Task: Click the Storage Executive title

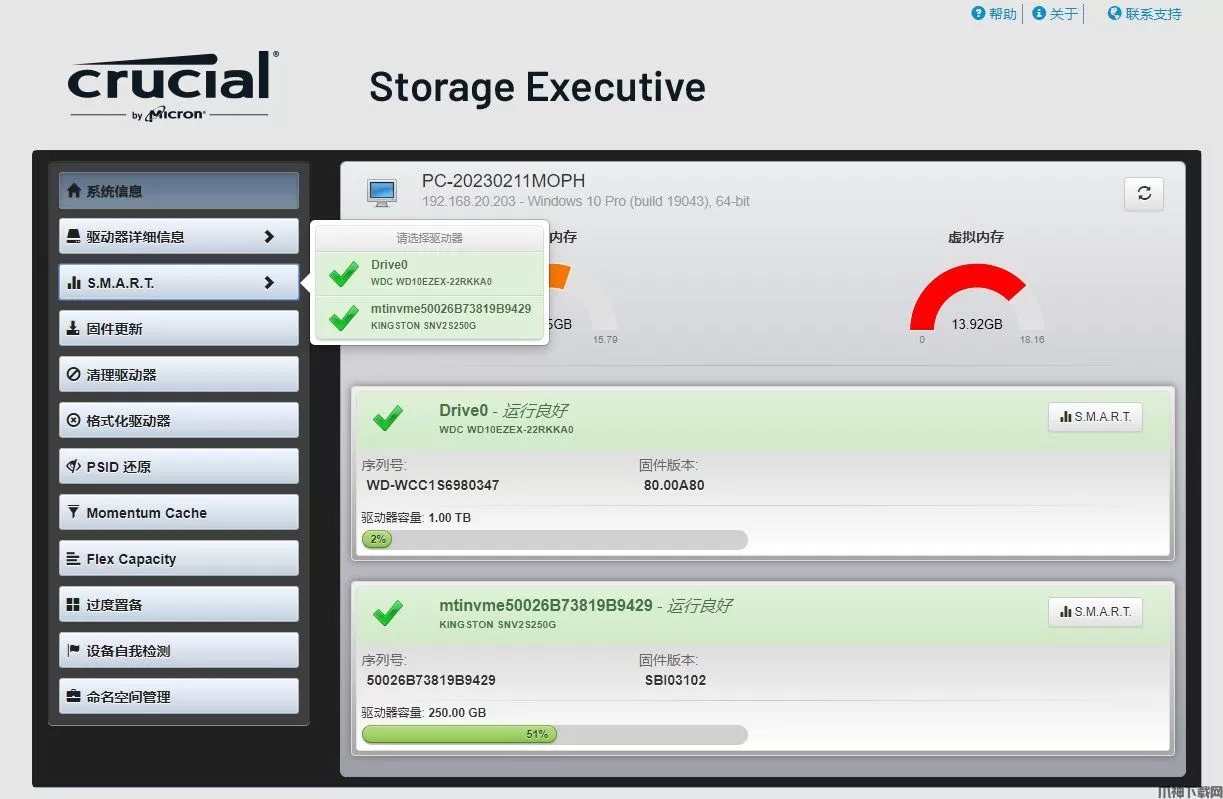Action: tap(537, 87)
